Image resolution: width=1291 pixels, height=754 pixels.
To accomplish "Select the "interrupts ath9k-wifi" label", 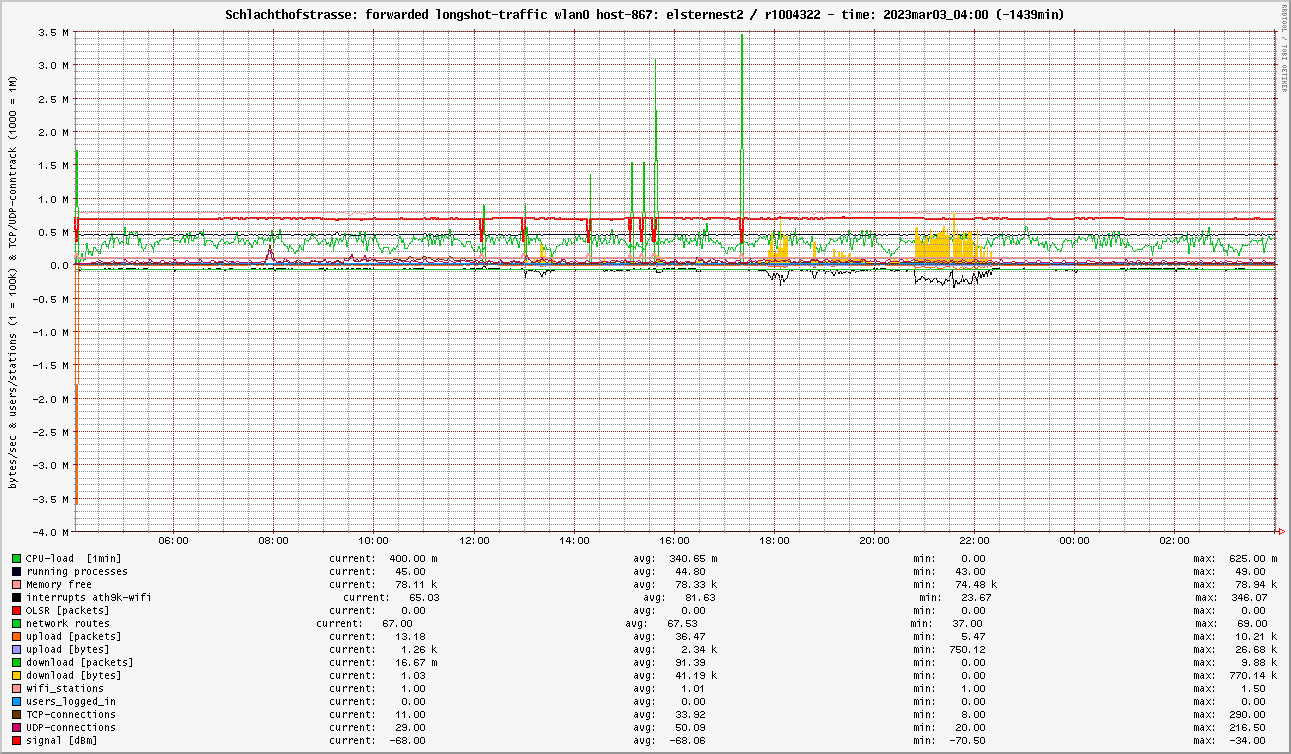I will 89,597.
